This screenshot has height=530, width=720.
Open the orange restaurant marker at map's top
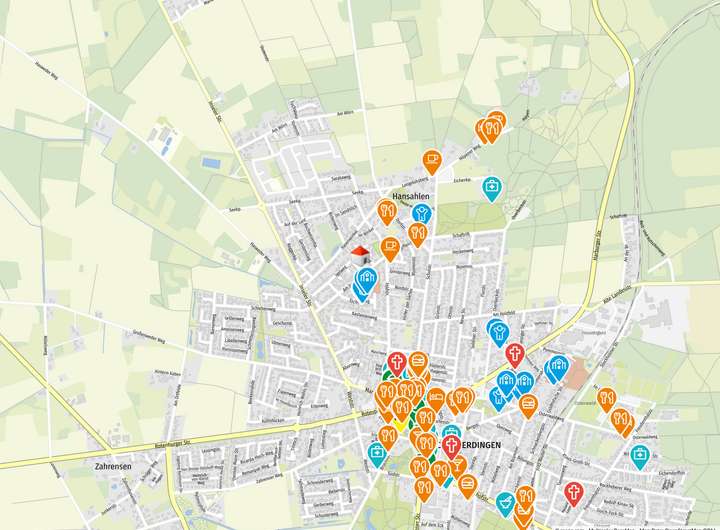(490, 128)
